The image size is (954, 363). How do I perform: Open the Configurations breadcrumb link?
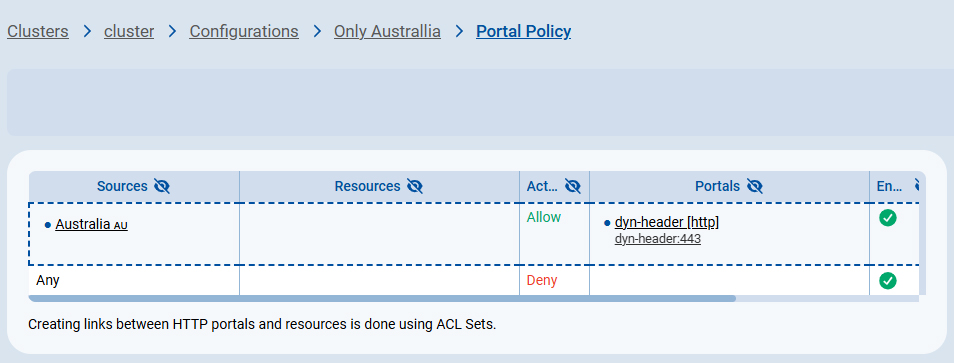(x=244, y=31)
